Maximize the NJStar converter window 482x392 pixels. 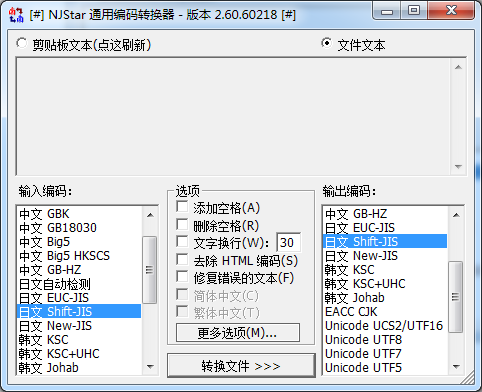pyautogui.click(x=414, y=10)
